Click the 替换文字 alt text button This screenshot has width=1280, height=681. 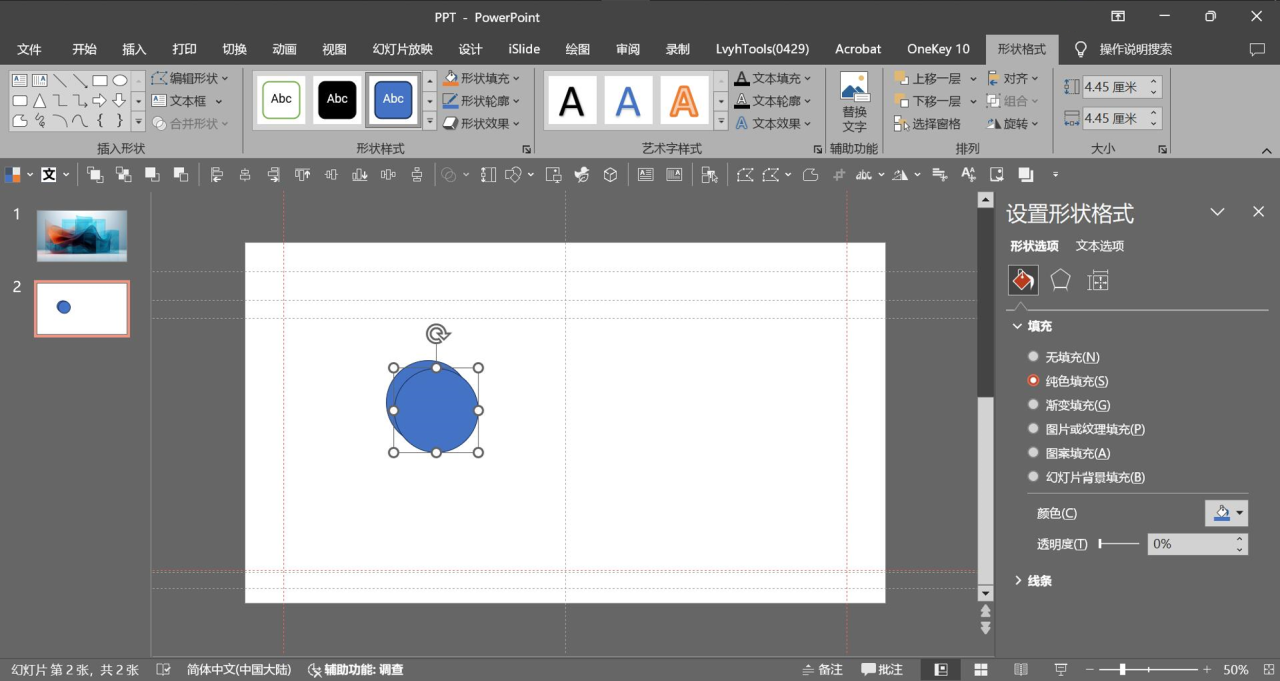click(854, 102)
